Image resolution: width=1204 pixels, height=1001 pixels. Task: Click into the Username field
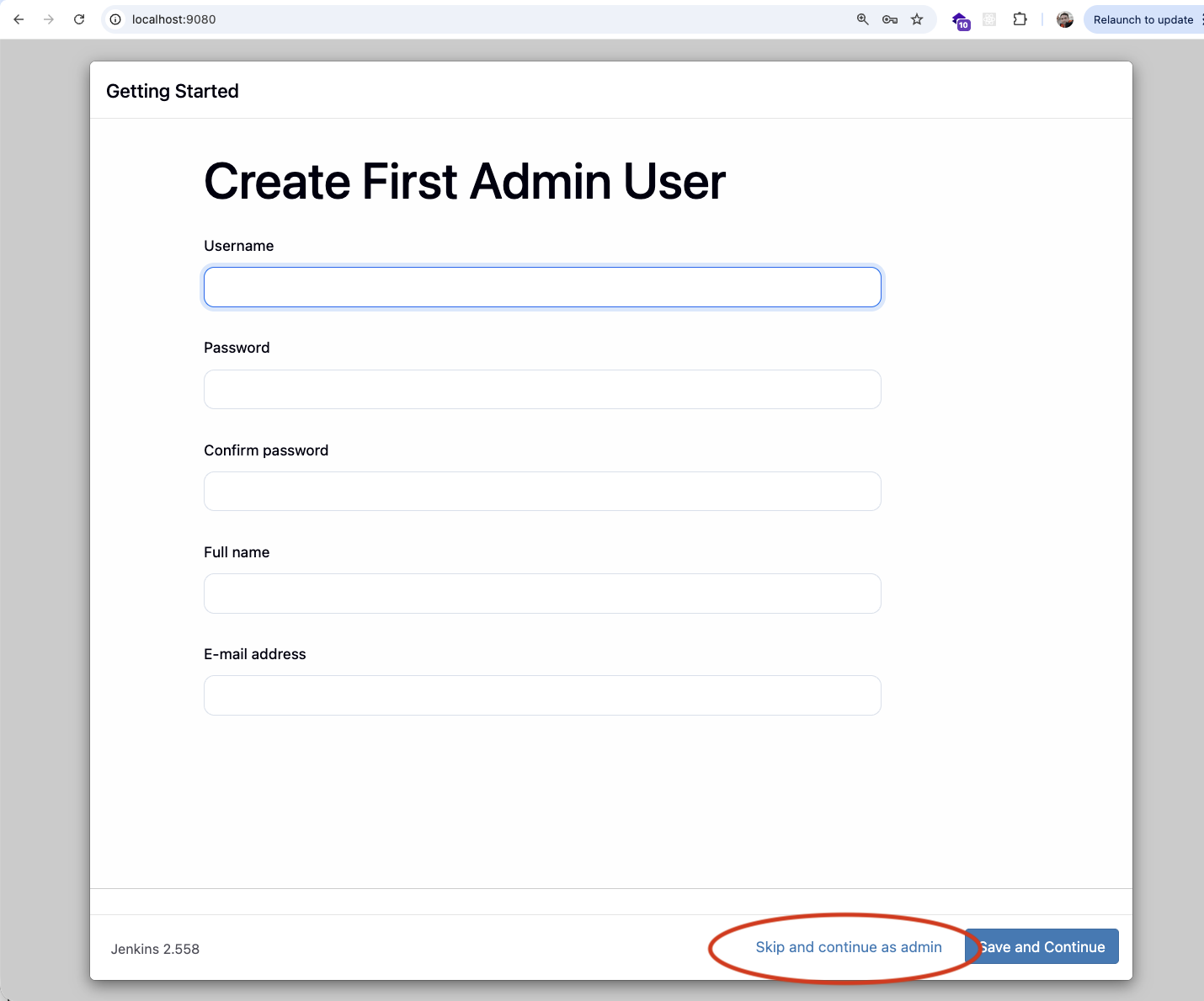(x=542, y=287)
